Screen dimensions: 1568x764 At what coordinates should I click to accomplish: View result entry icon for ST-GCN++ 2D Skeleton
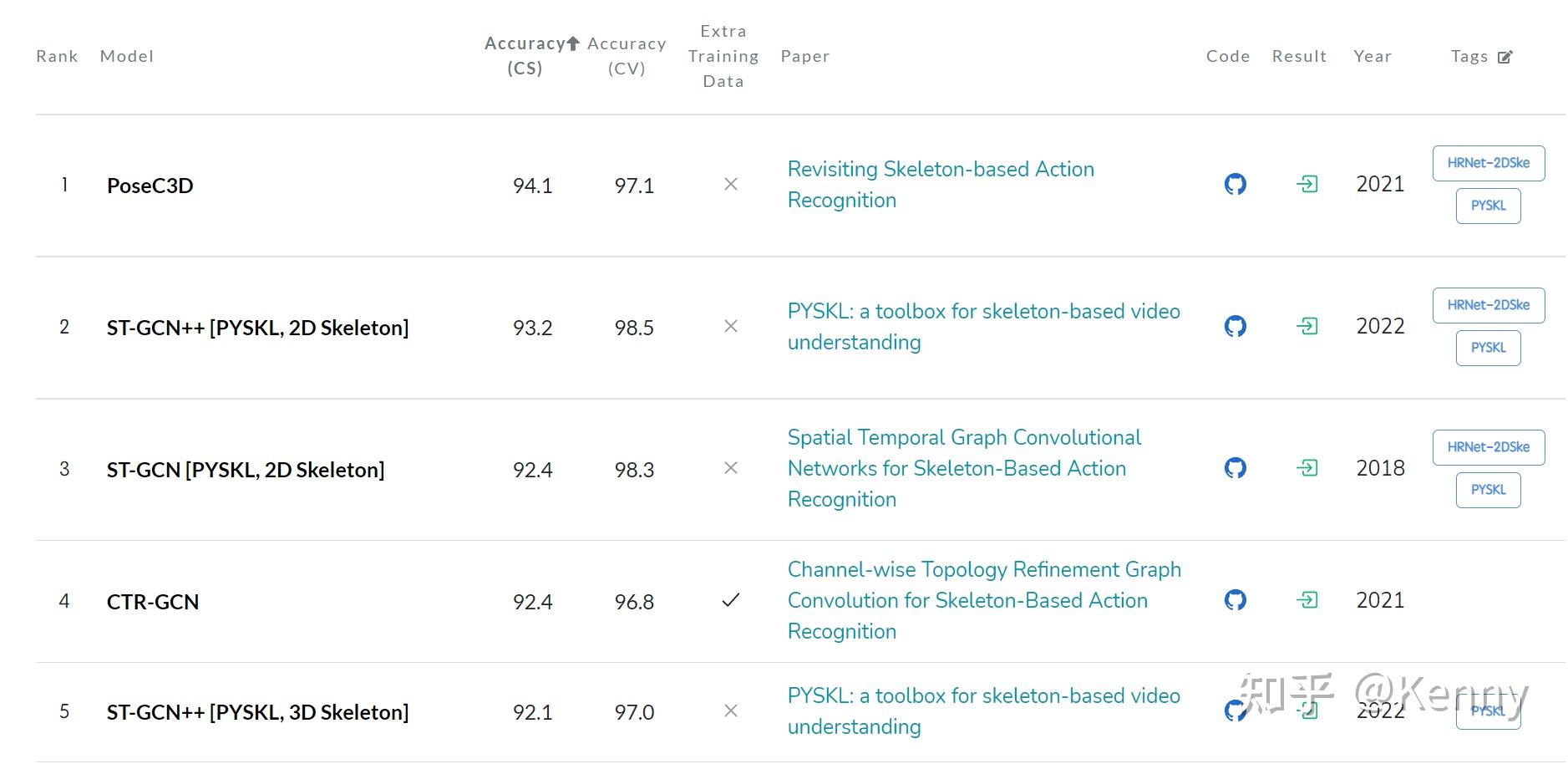1307,326
